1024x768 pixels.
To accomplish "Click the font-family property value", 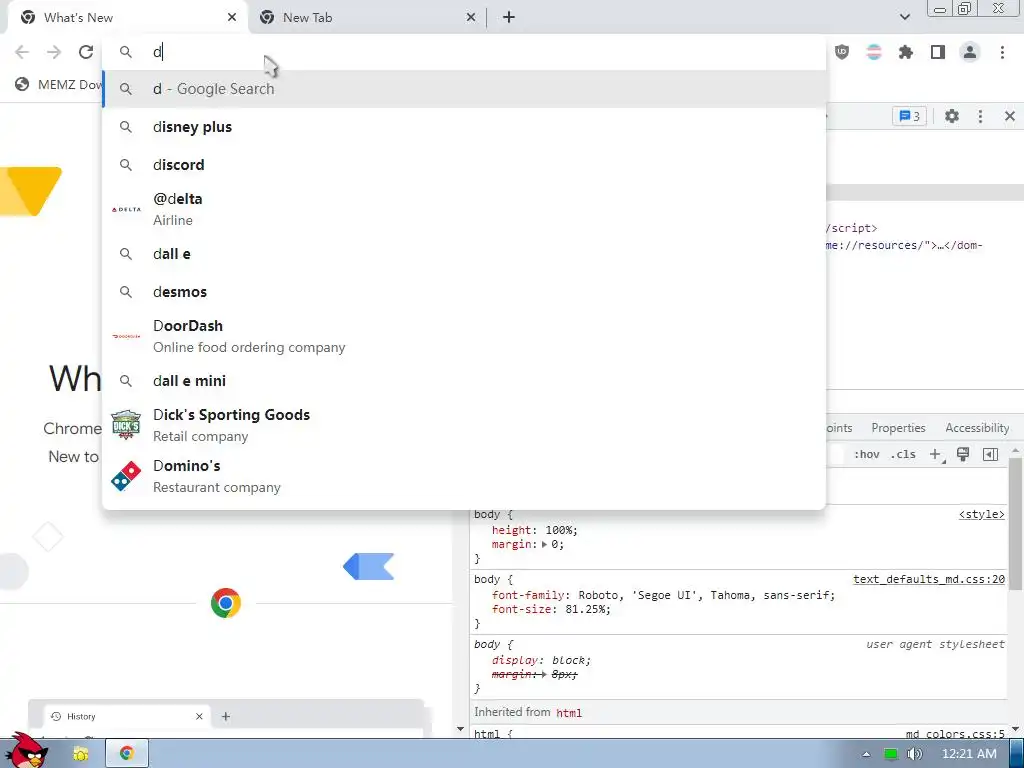I will pos(705,595).
